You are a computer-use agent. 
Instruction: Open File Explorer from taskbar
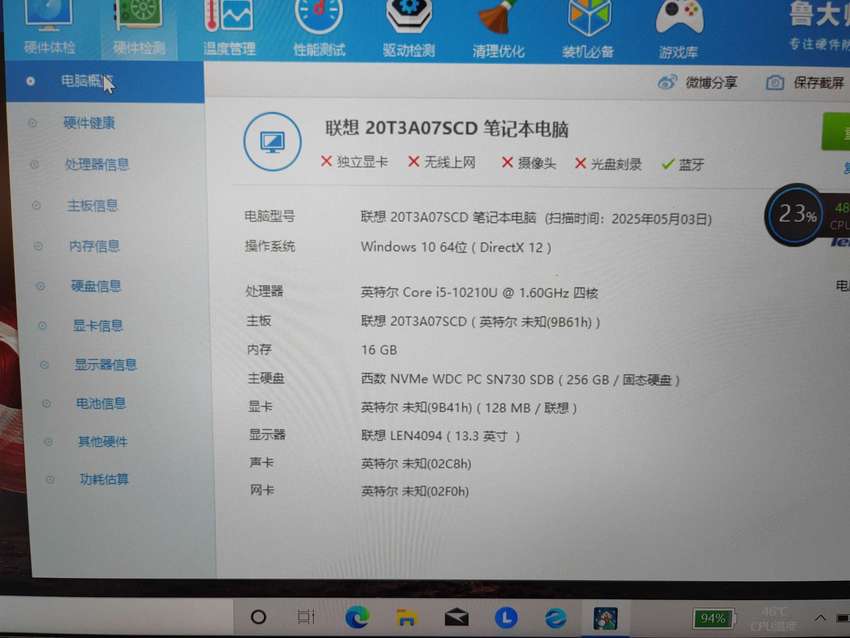tap(407, 618)
